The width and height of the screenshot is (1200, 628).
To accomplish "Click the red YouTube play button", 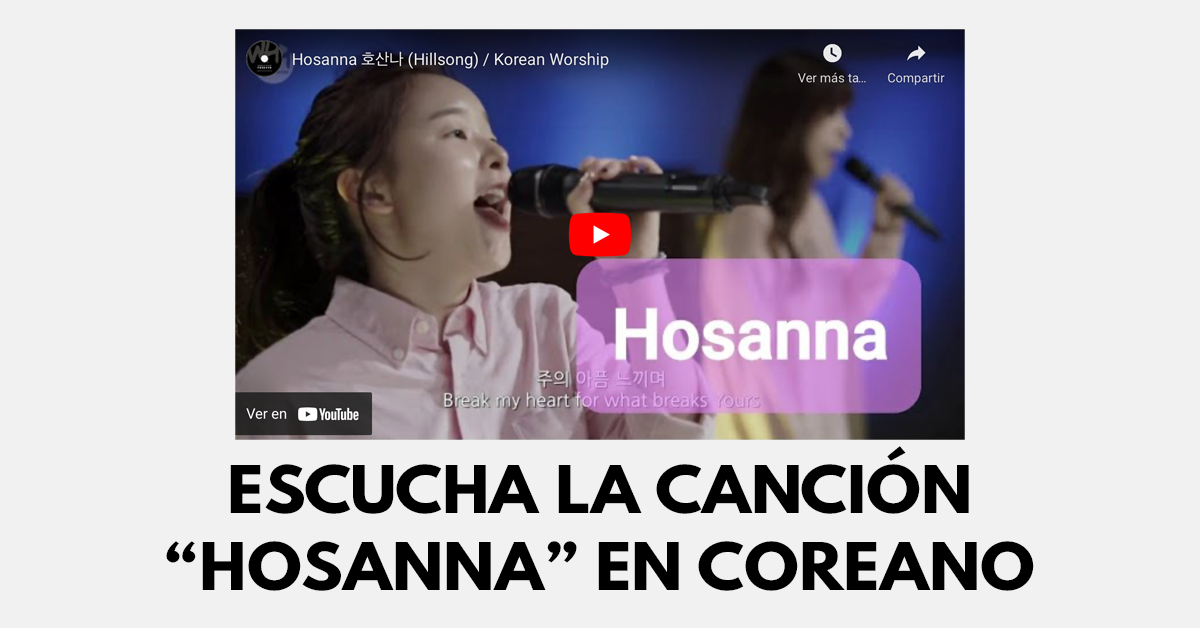I will click(x=600, y=235).
